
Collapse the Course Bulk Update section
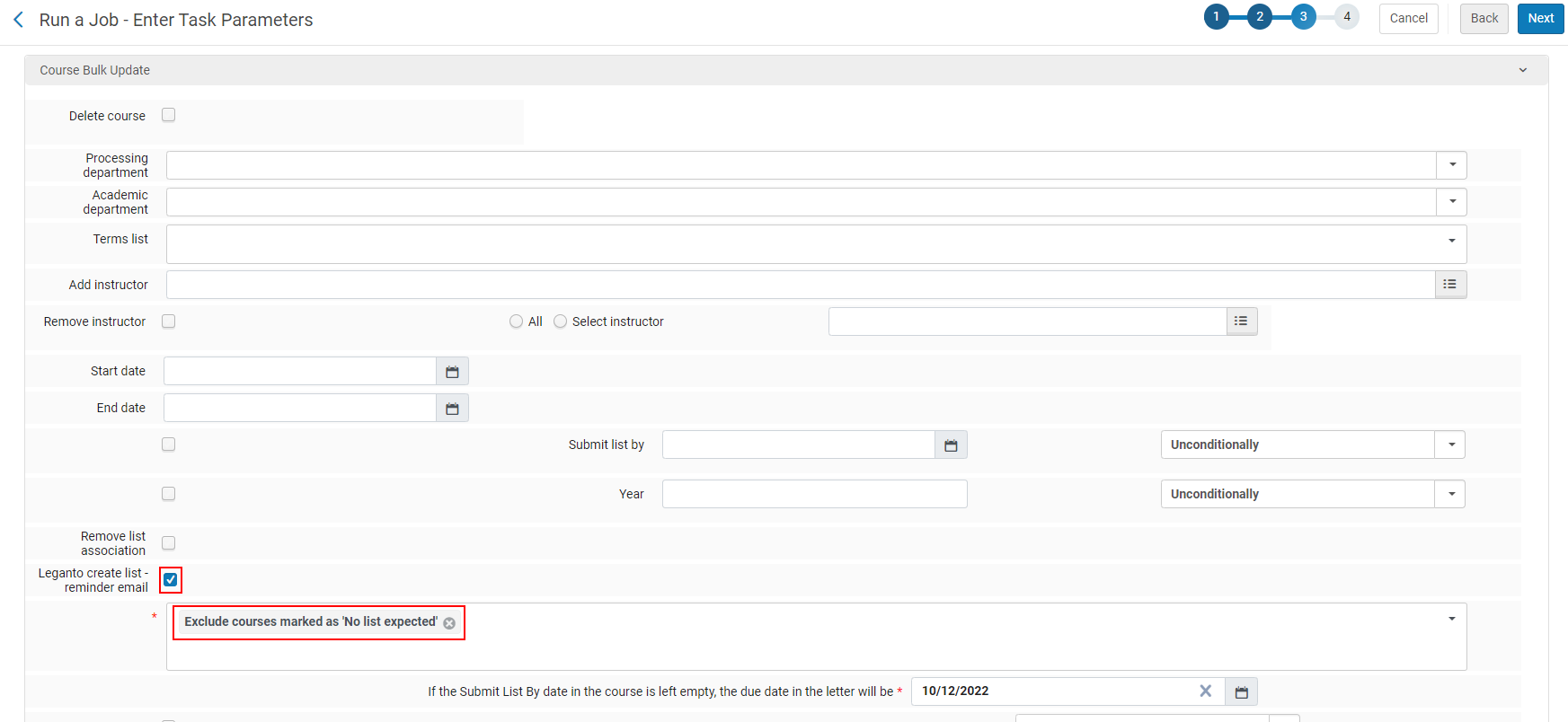(1523, 70)
